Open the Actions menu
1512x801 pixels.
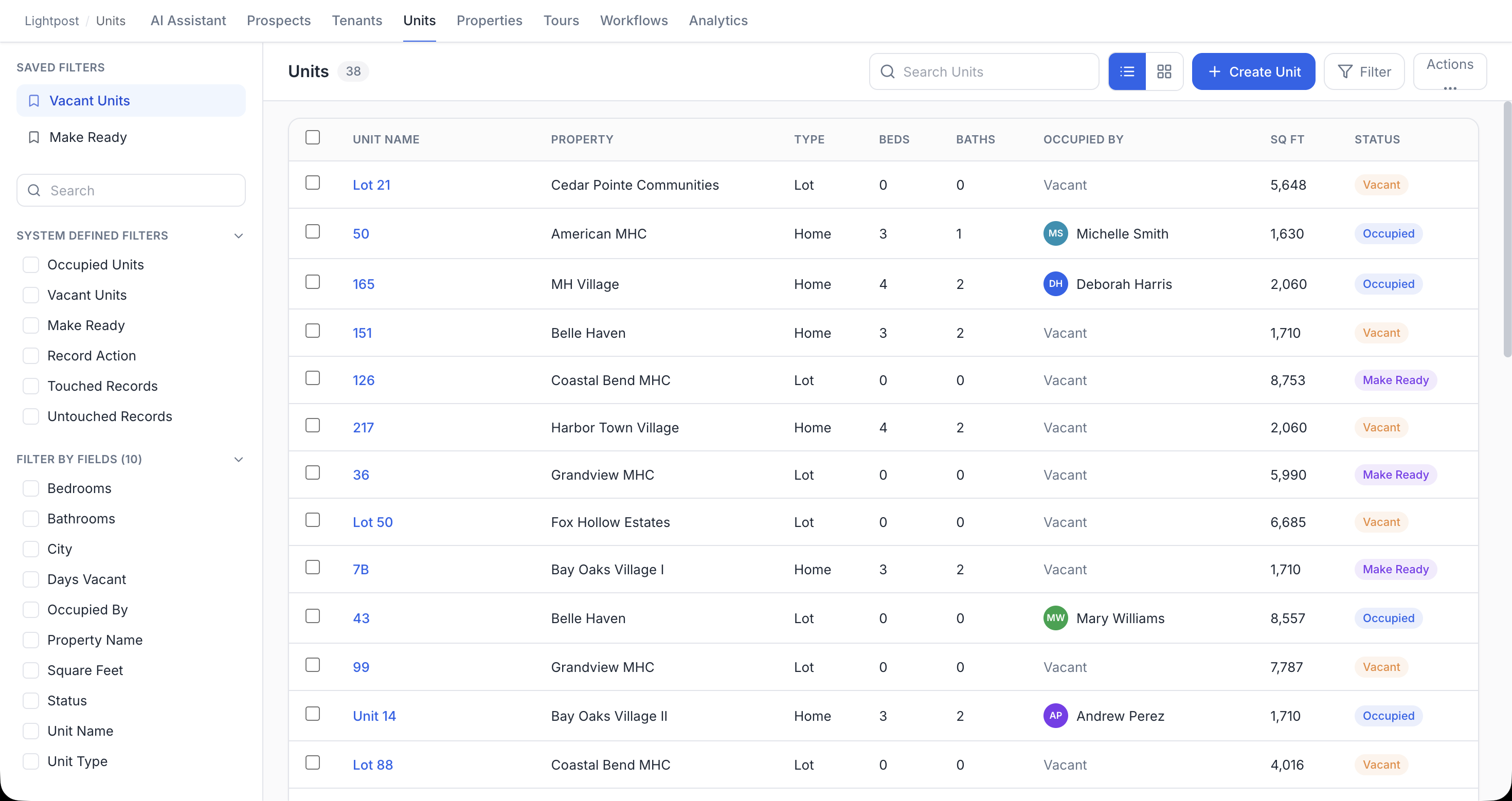coord(1450,71)
